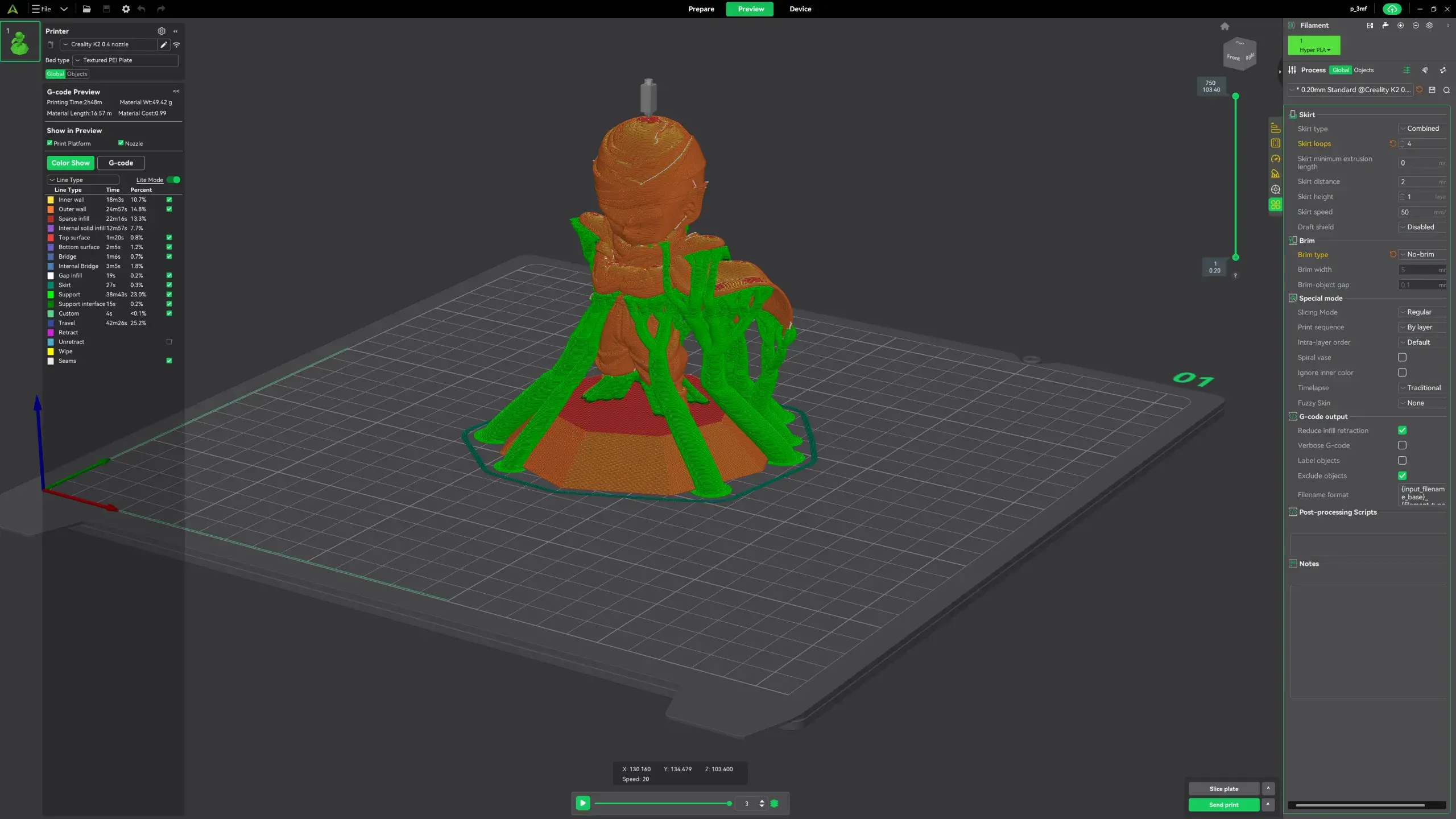Click the undo arrow in top toolbar
1456x819 pixels.
click(x=141, y=9)
